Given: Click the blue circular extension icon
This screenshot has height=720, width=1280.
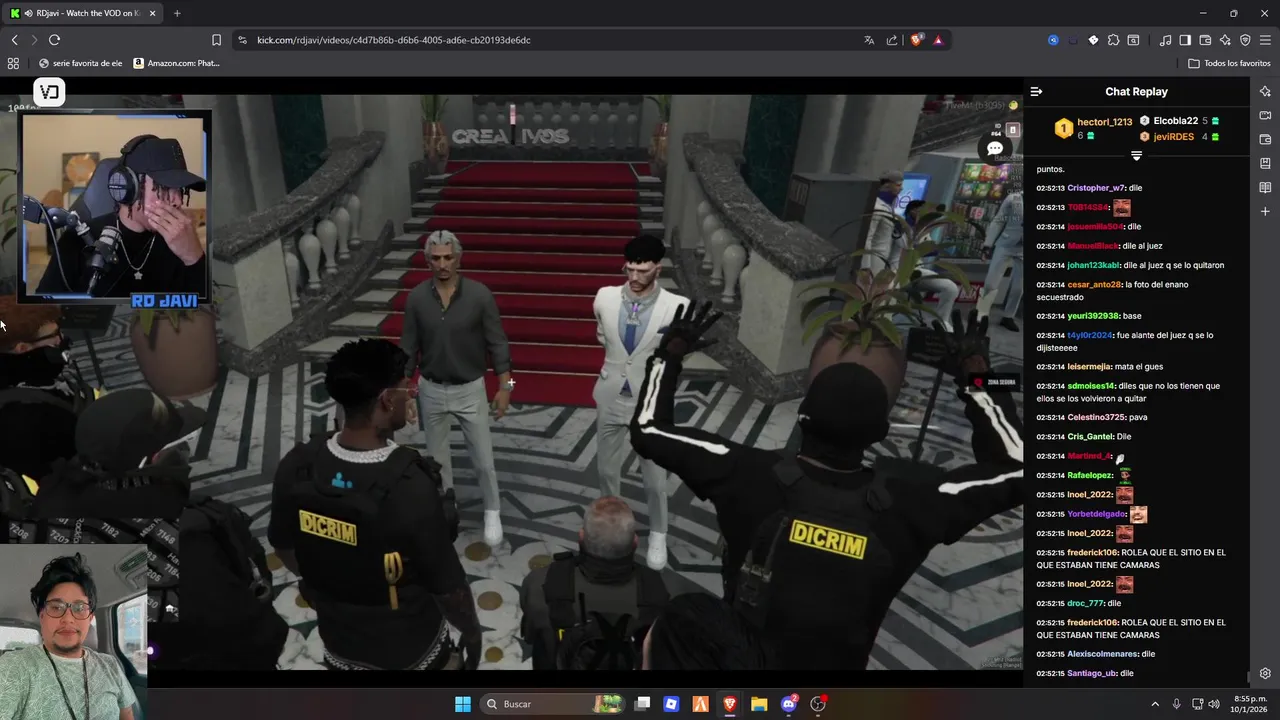Looking at the screenshot, I should (1053, 40).
